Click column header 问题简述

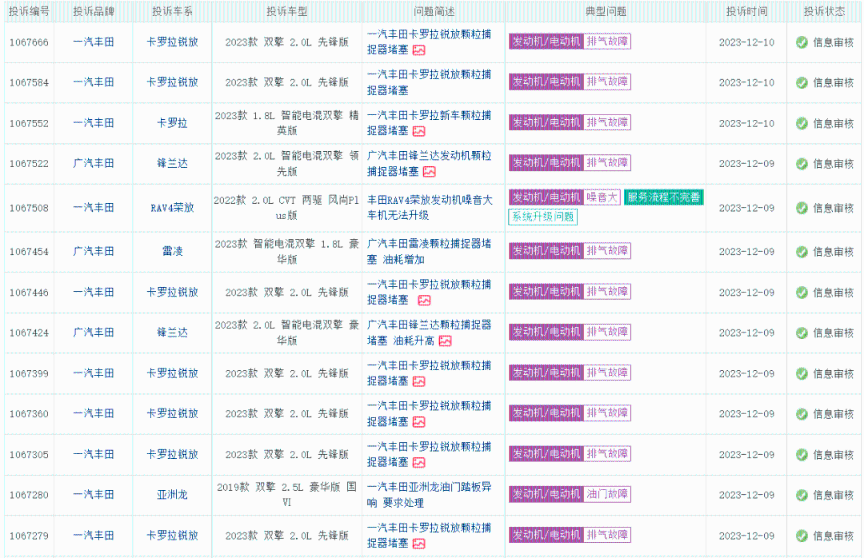click(434, 11)
